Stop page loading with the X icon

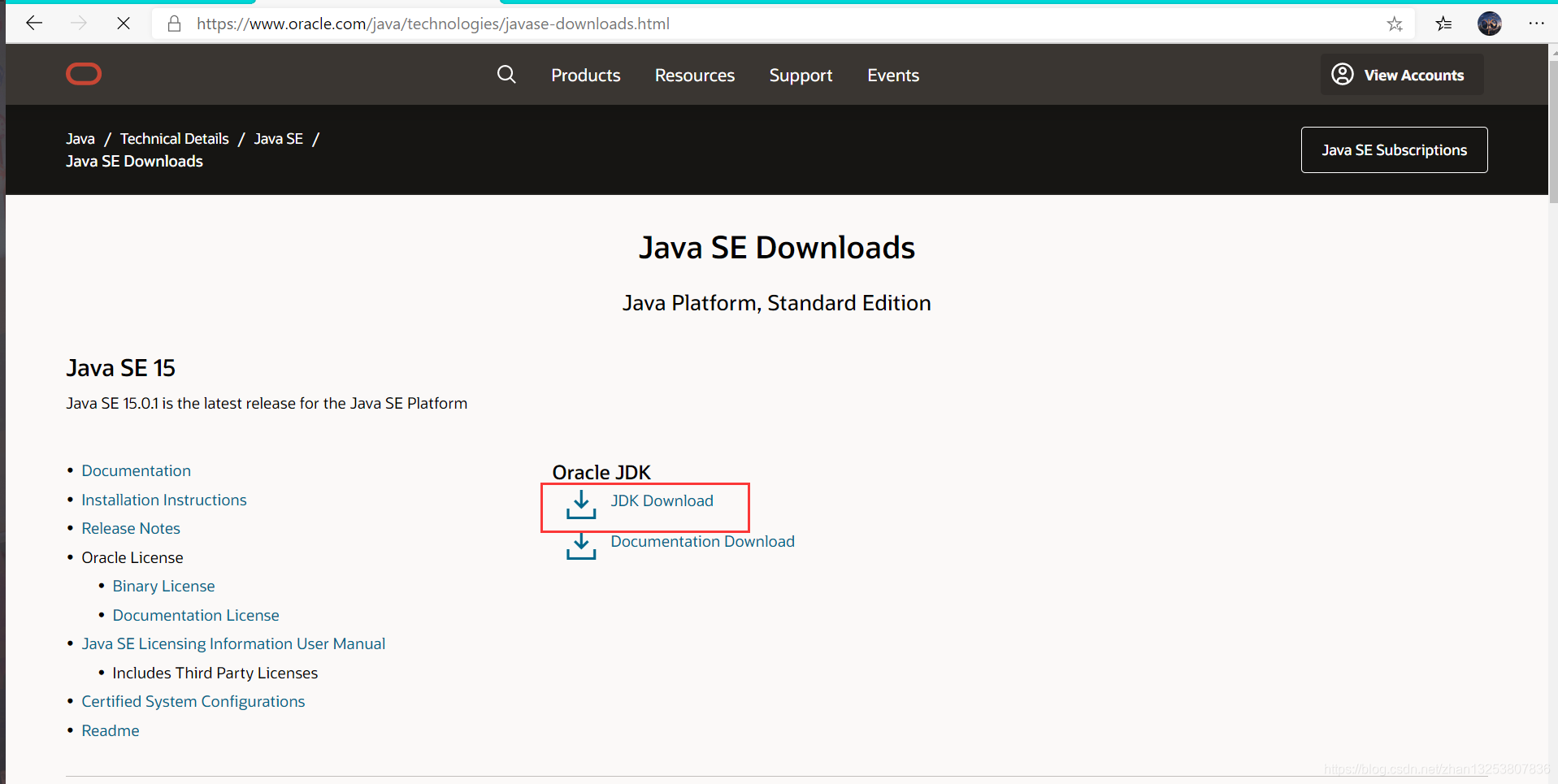point(124,24)
